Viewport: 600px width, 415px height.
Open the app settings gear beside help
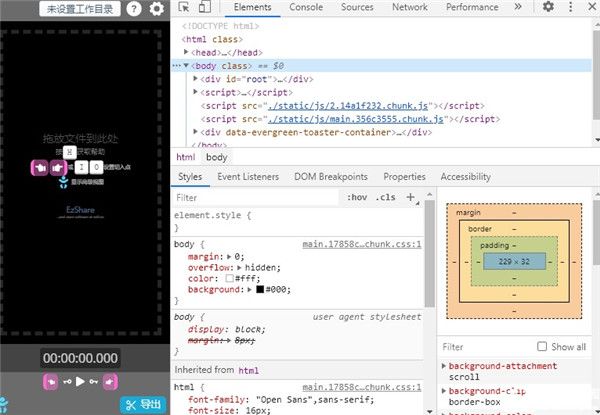coord(157,8)
